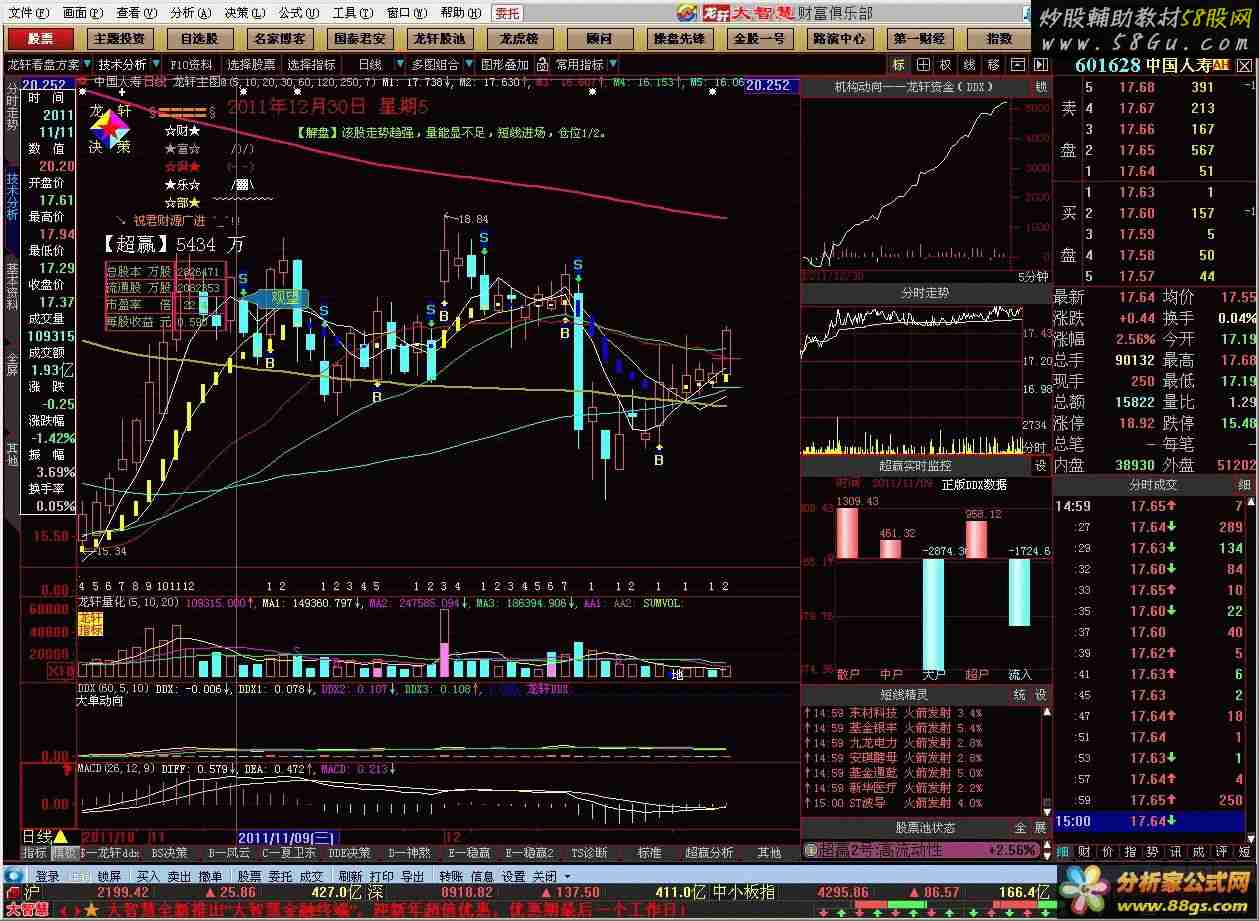Click the 统 button on 短线精灵 panel
1259x921 pixels.
1019,695
